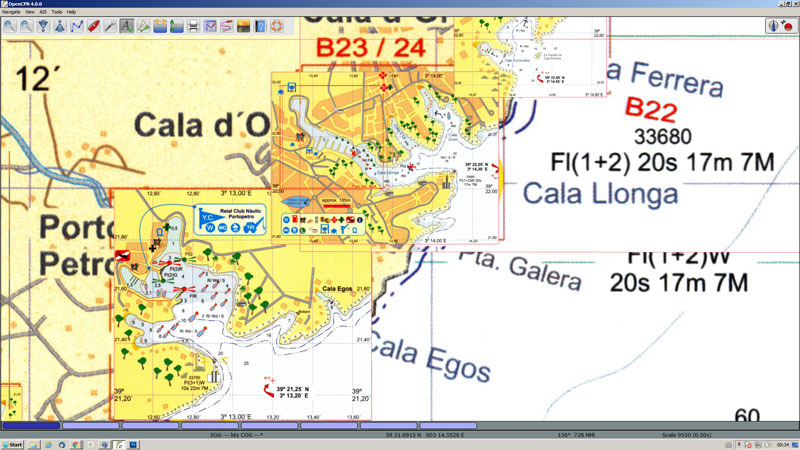The height and width of the screenshot is (450, 800).
Task: Select the highlighted first chart bar segment
Action: coord(30,426)
